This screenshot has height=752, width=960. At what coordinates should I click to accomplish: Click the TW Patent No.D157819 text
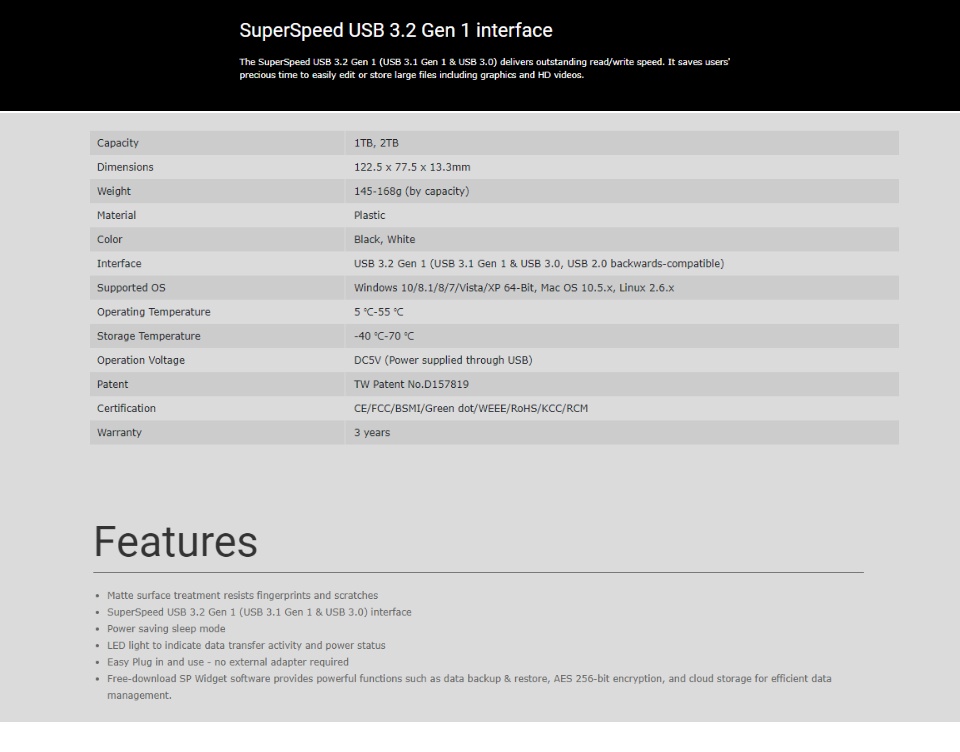411,384
